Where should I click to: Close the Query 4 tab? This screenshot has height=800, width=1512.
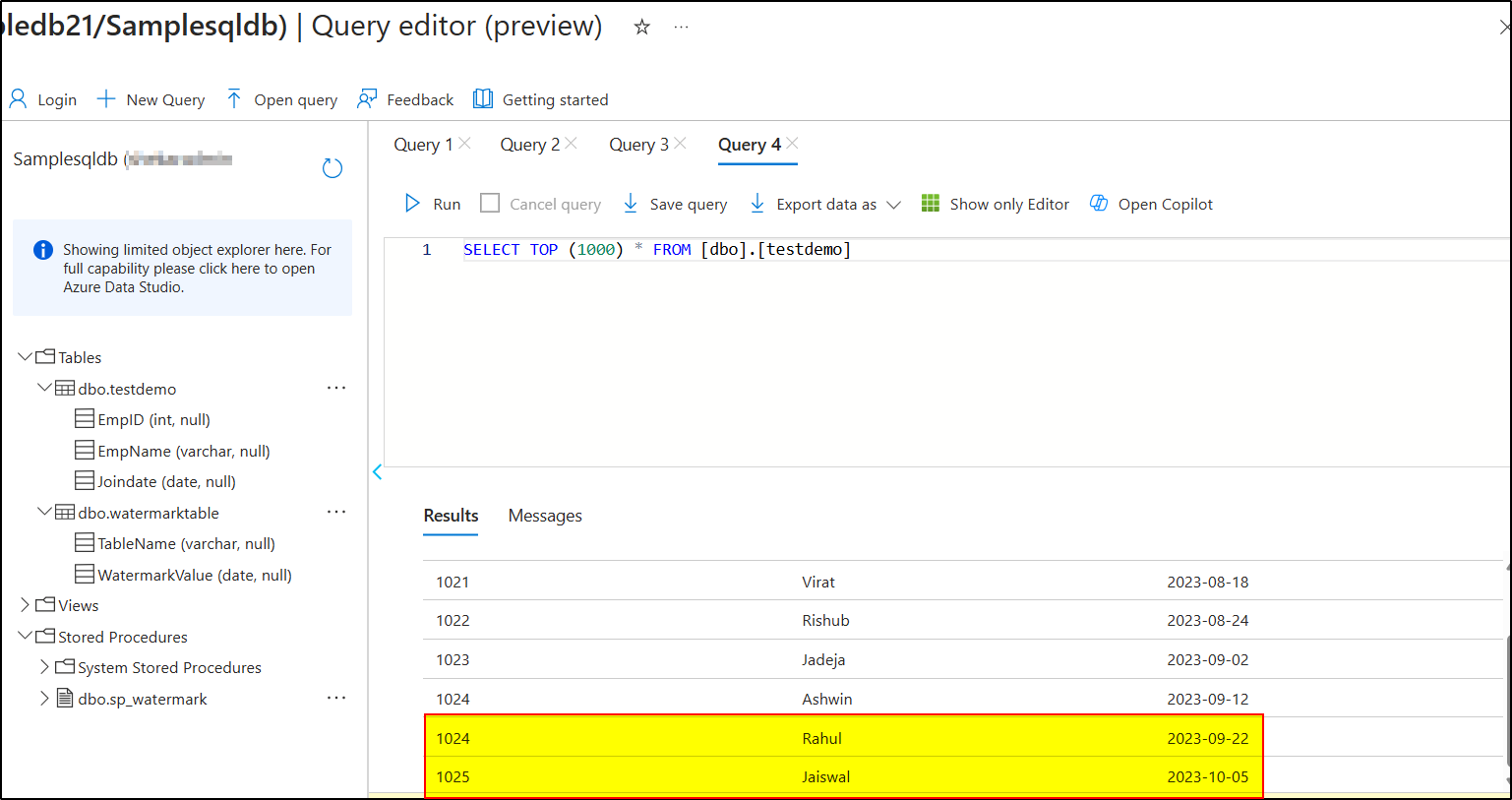(793, 144)
